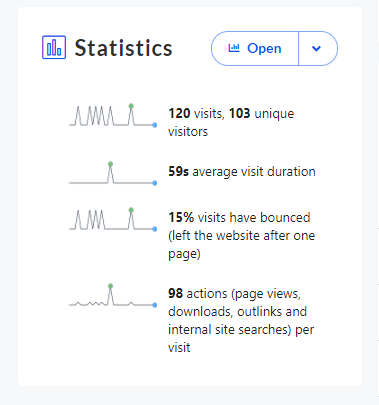Click green peak marker on bounce sparkline
Screen dimensions: 379x405
click(x=131, y=210)
